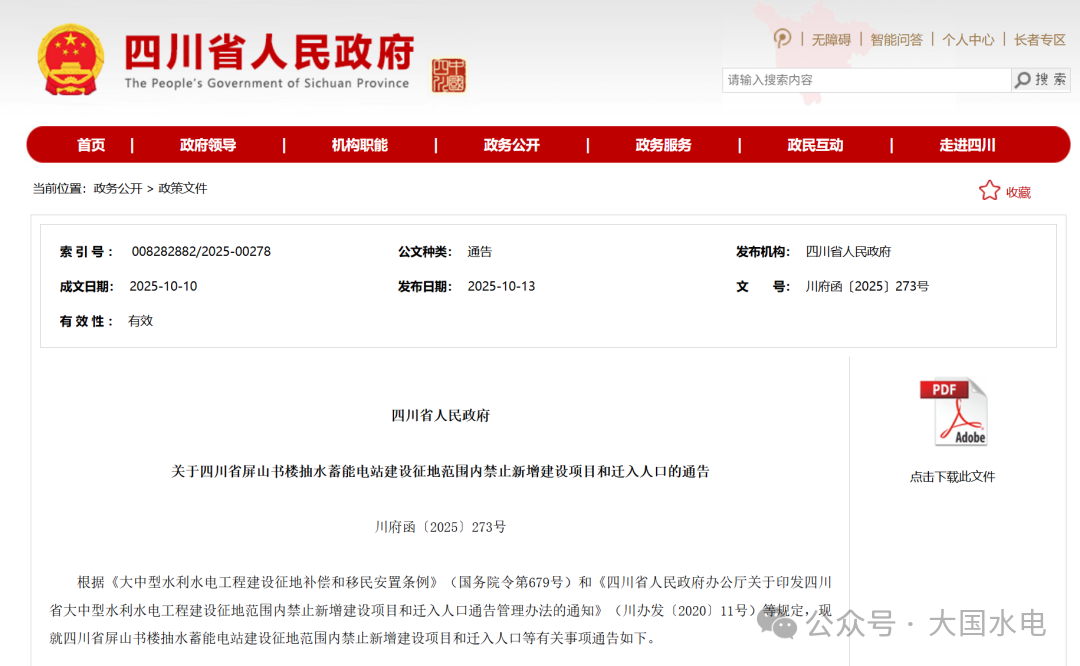Click the red Chinese seal icon
The image size is (1080, 666).
pos(449,75)
